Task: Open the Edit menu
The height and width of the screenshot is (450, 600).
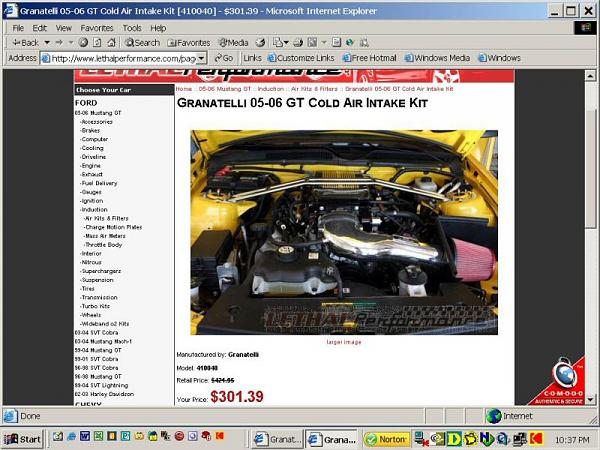Action: click(39, 28)
